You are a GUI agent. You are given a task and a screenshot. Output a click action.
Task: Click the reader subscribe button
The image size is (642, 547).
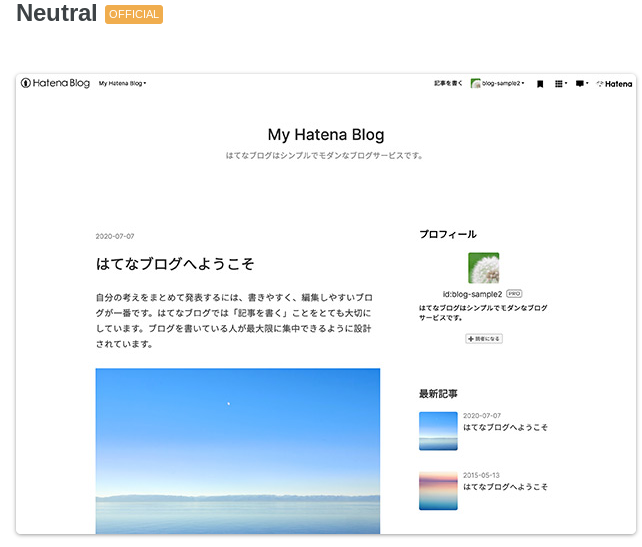tap(484, 339)
